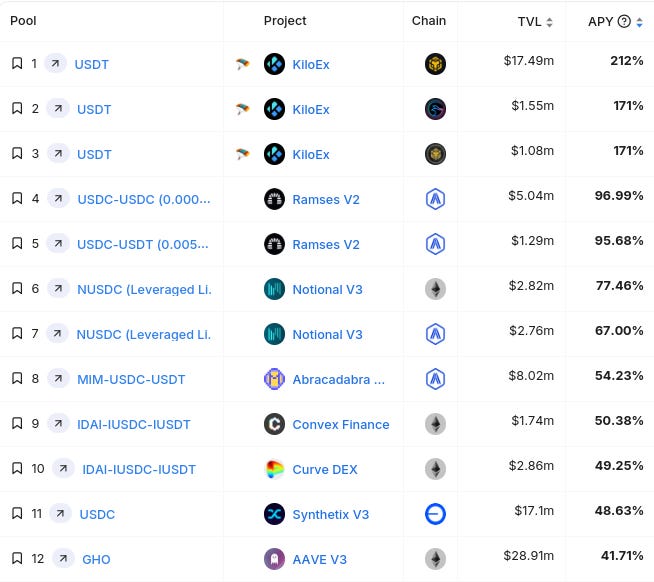
Task: Open external link arrow for GHO row
Action: coord(63,558)
